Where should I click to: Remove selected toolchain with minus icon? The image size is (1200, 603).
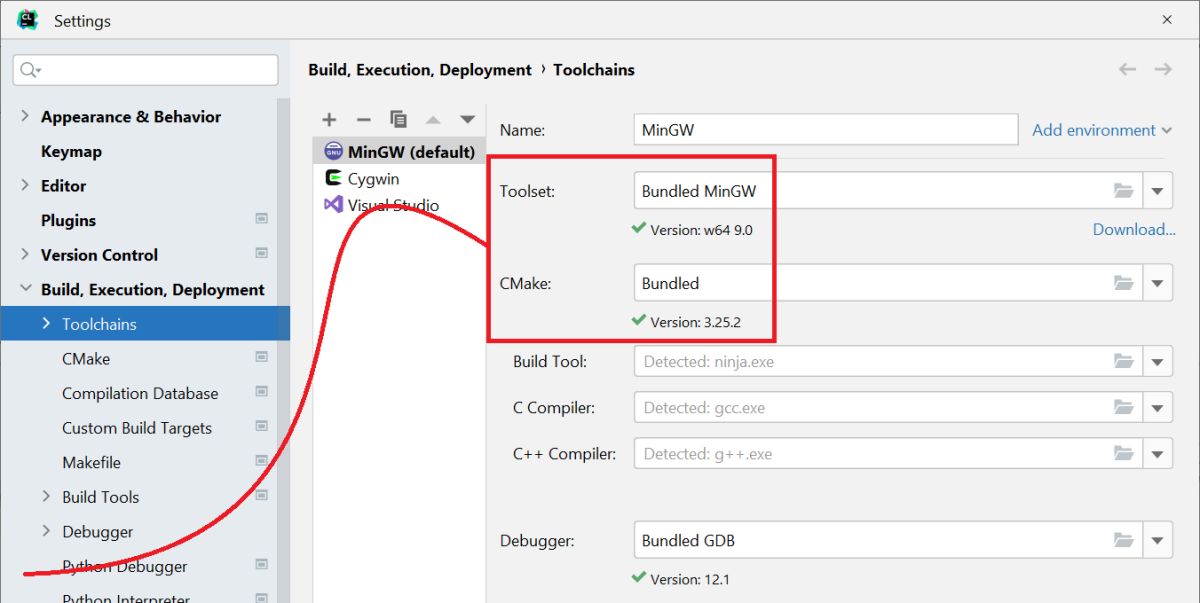point(364,119)
